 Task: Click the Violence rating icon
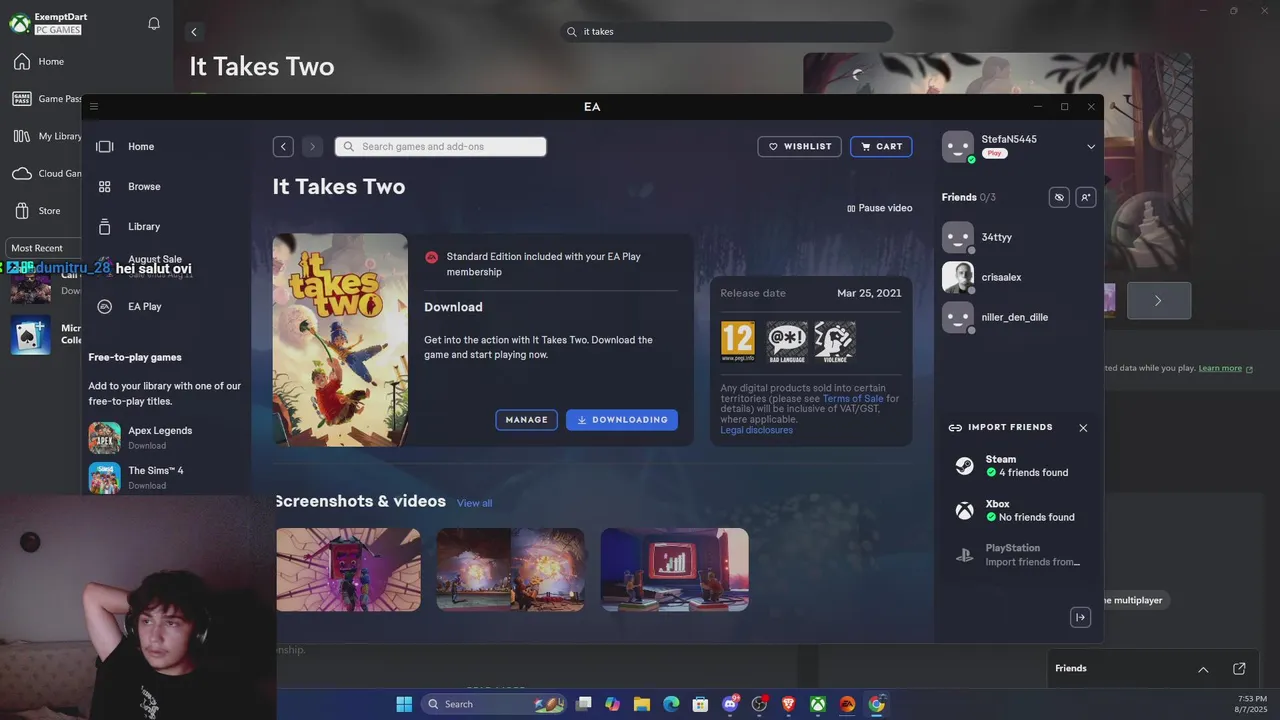(x=835, y=341)
